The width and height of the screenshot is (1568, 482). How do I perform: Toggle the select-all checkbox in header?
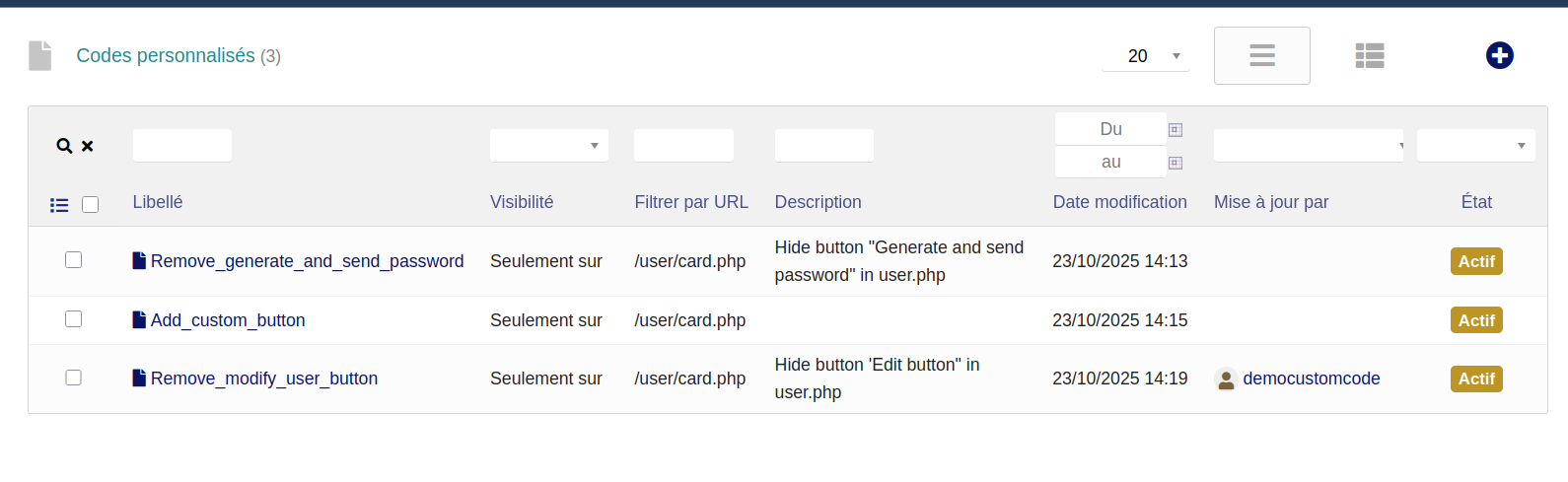(x=90, y=204)
